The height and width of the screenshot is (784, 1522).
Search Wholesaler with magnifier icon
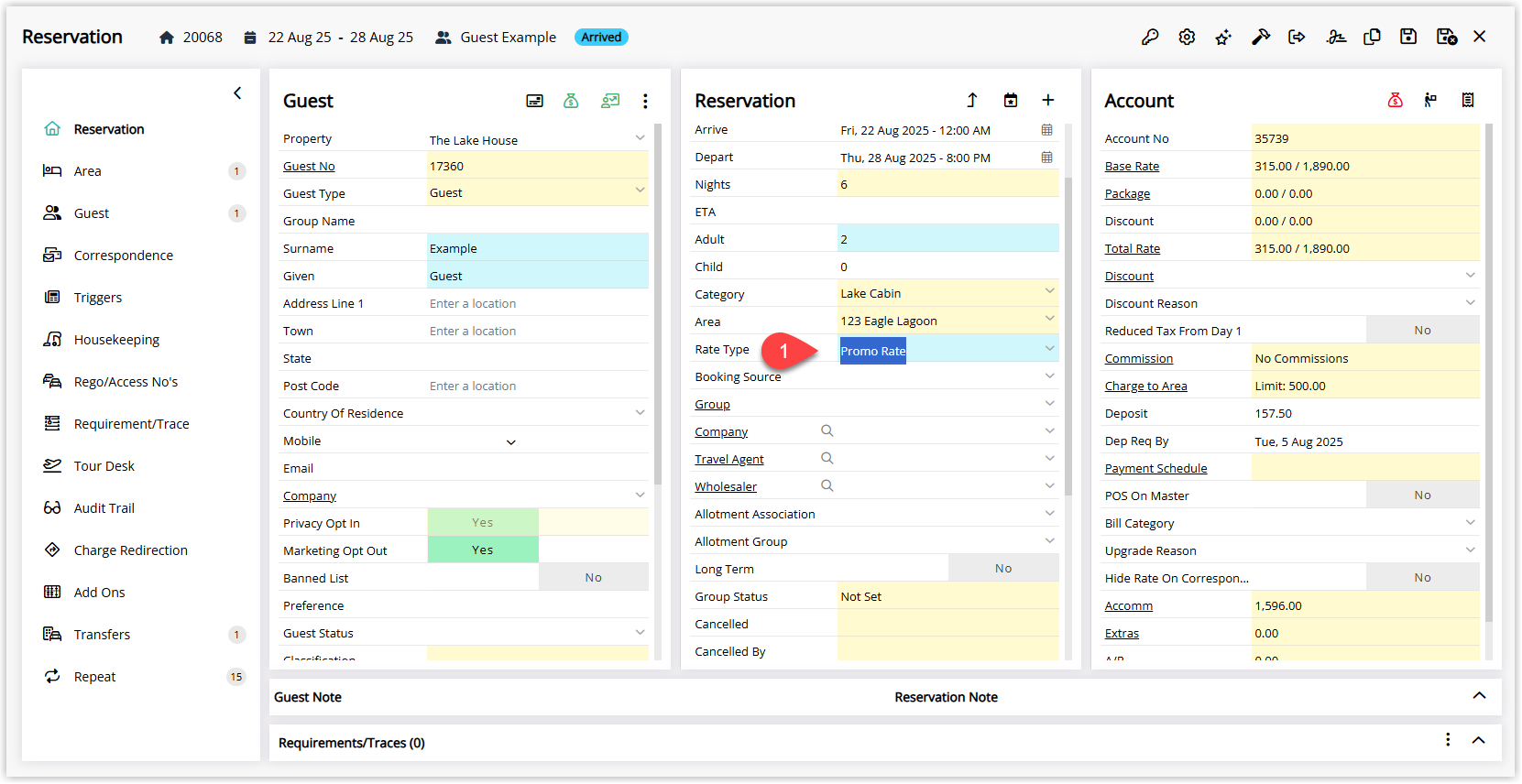click(827, 485)
